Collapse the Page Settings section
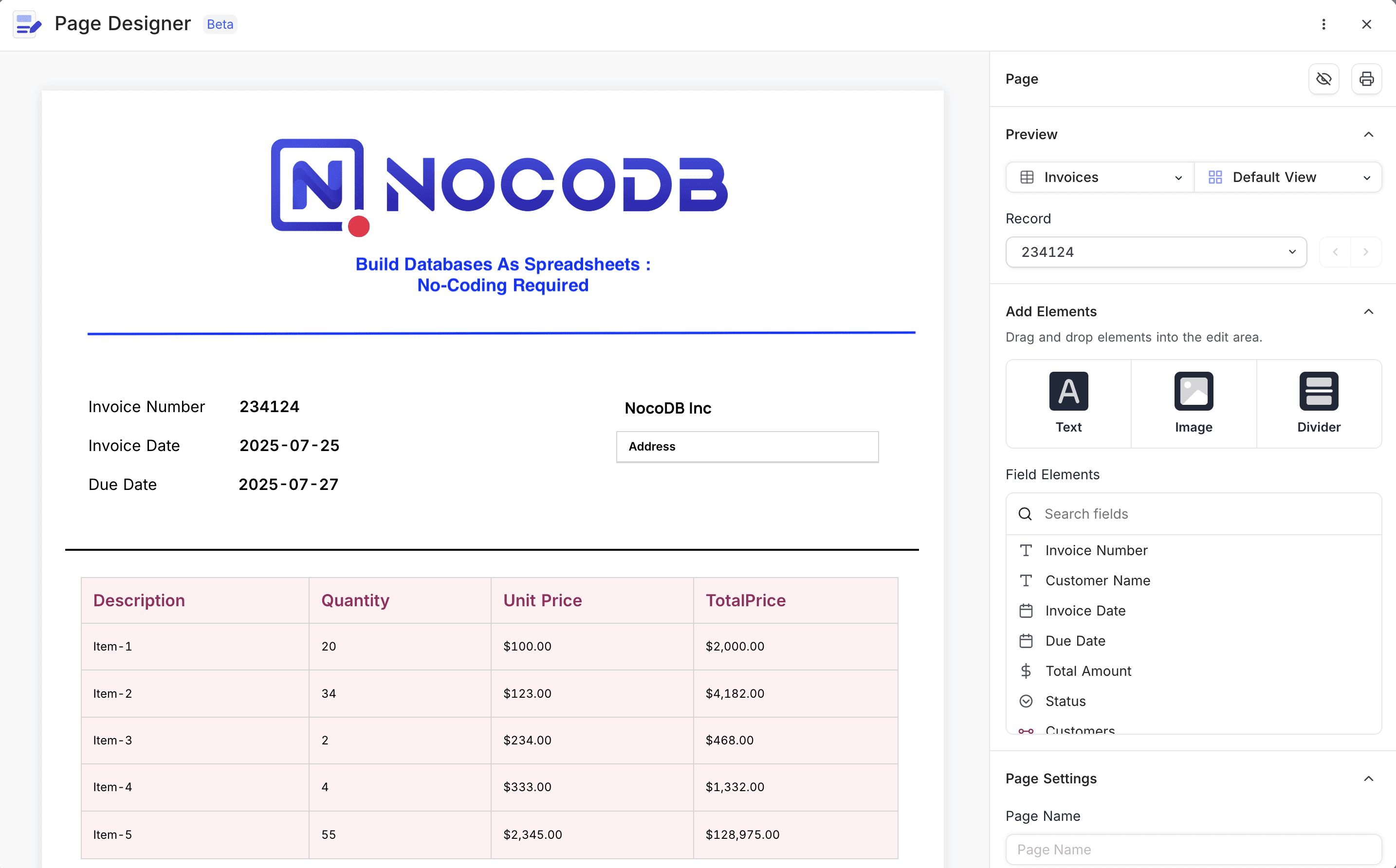 (x=1368, y=779)
